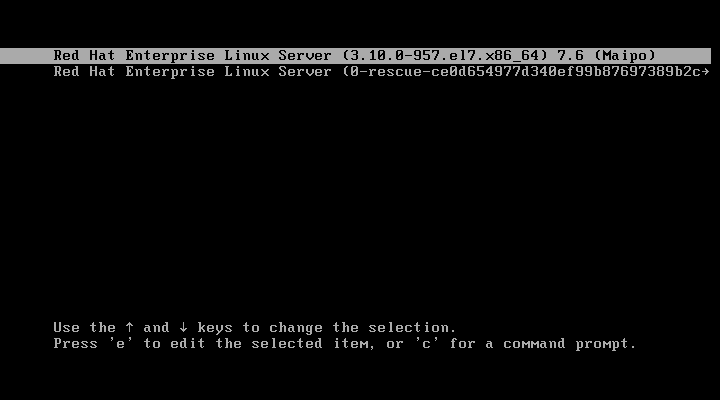Click the kernel version '3.10.0-957.el7.x86_64' text
720x400 pixels.
pyautogui.click(x=444, y=56)
